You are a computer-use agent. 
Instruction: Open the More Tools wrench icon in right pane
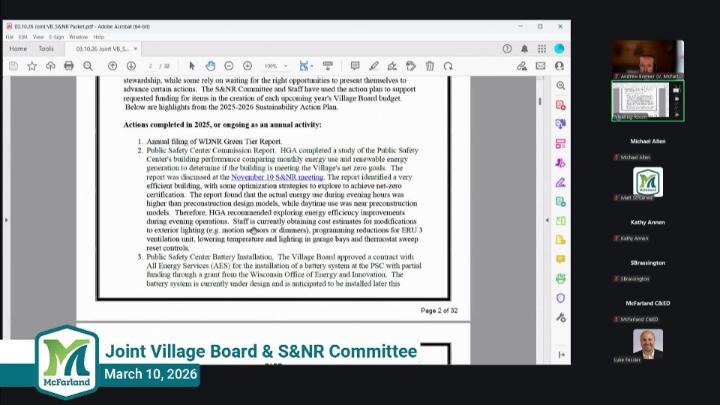point(561,317)
